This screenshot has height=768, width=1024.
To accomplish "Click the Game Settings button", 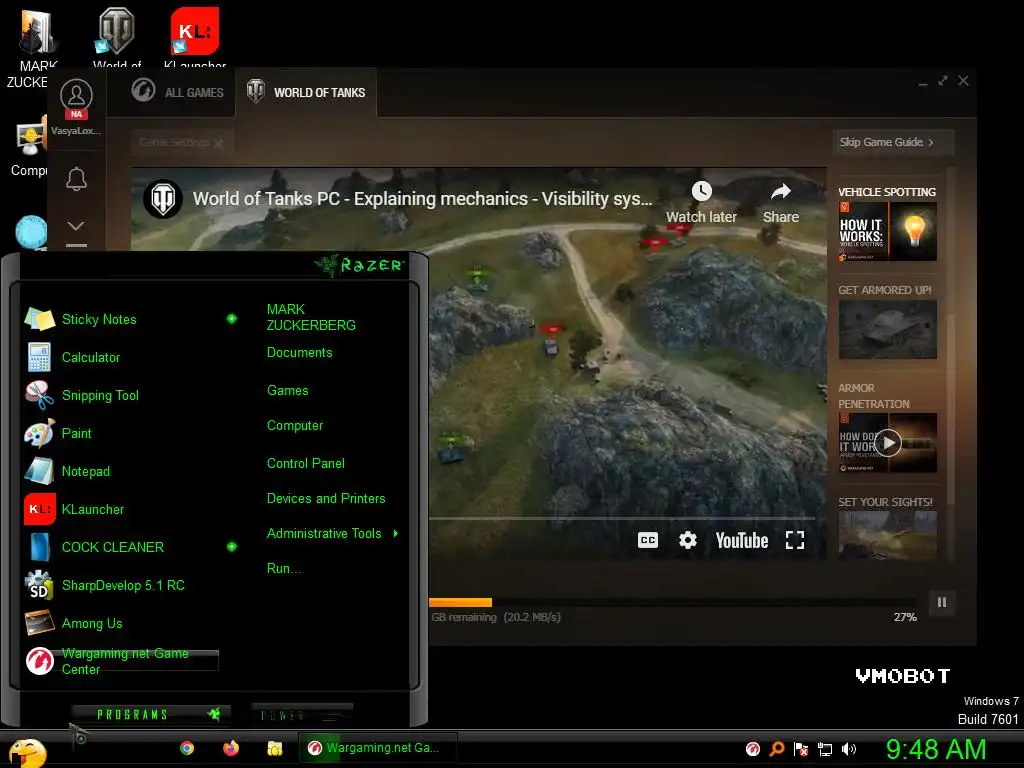I will pyautogui.click(x=182, y=142).
